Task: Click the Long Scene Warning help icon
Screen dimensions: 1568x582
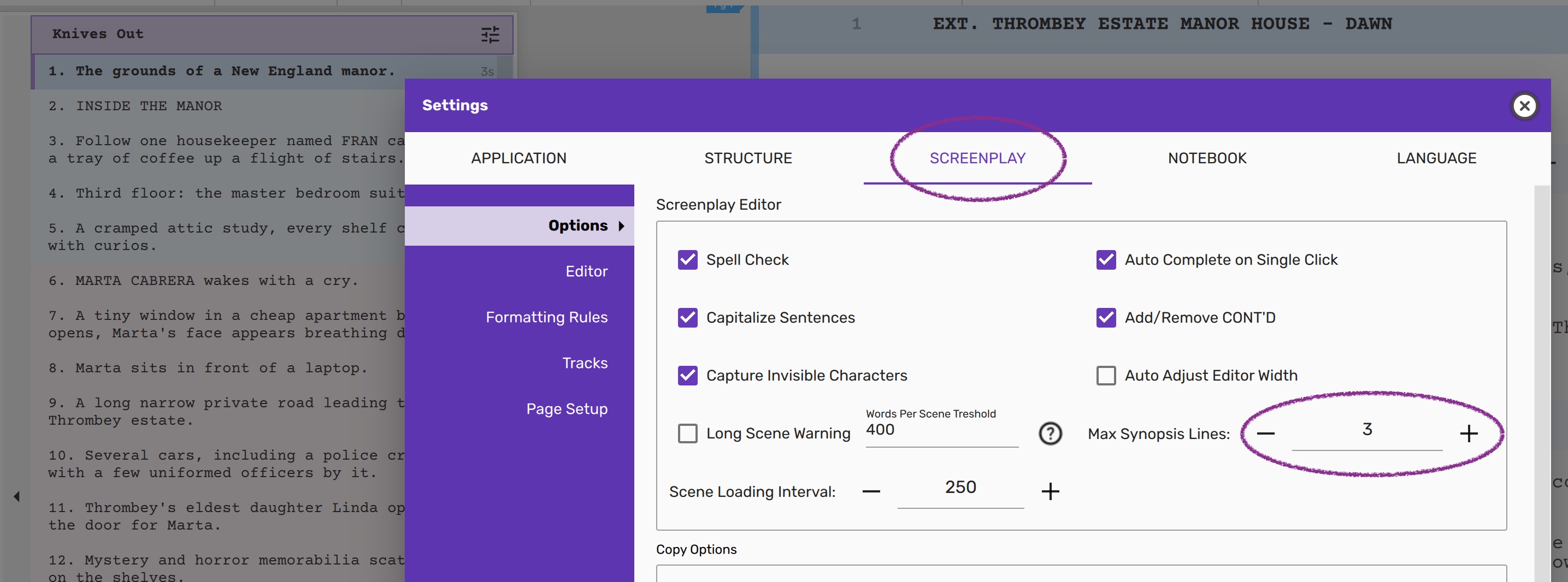Action: click(x=1050, y=433)
